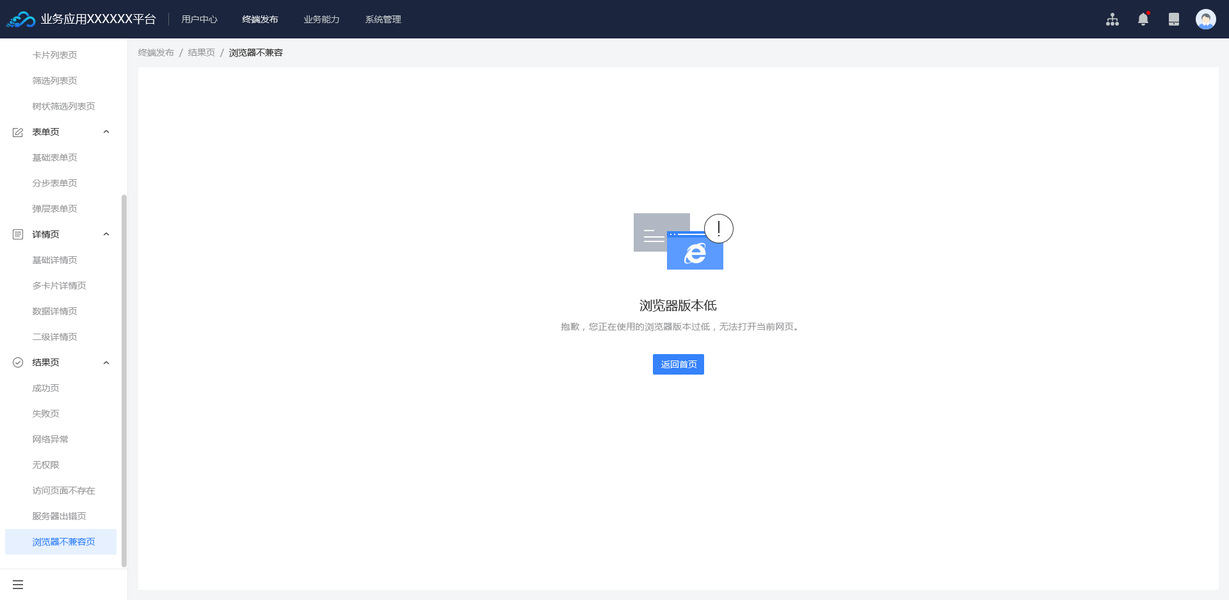Click the browser version apology message text
The height and width of the screenshot is (600, 1229).
tap(679, 327)
